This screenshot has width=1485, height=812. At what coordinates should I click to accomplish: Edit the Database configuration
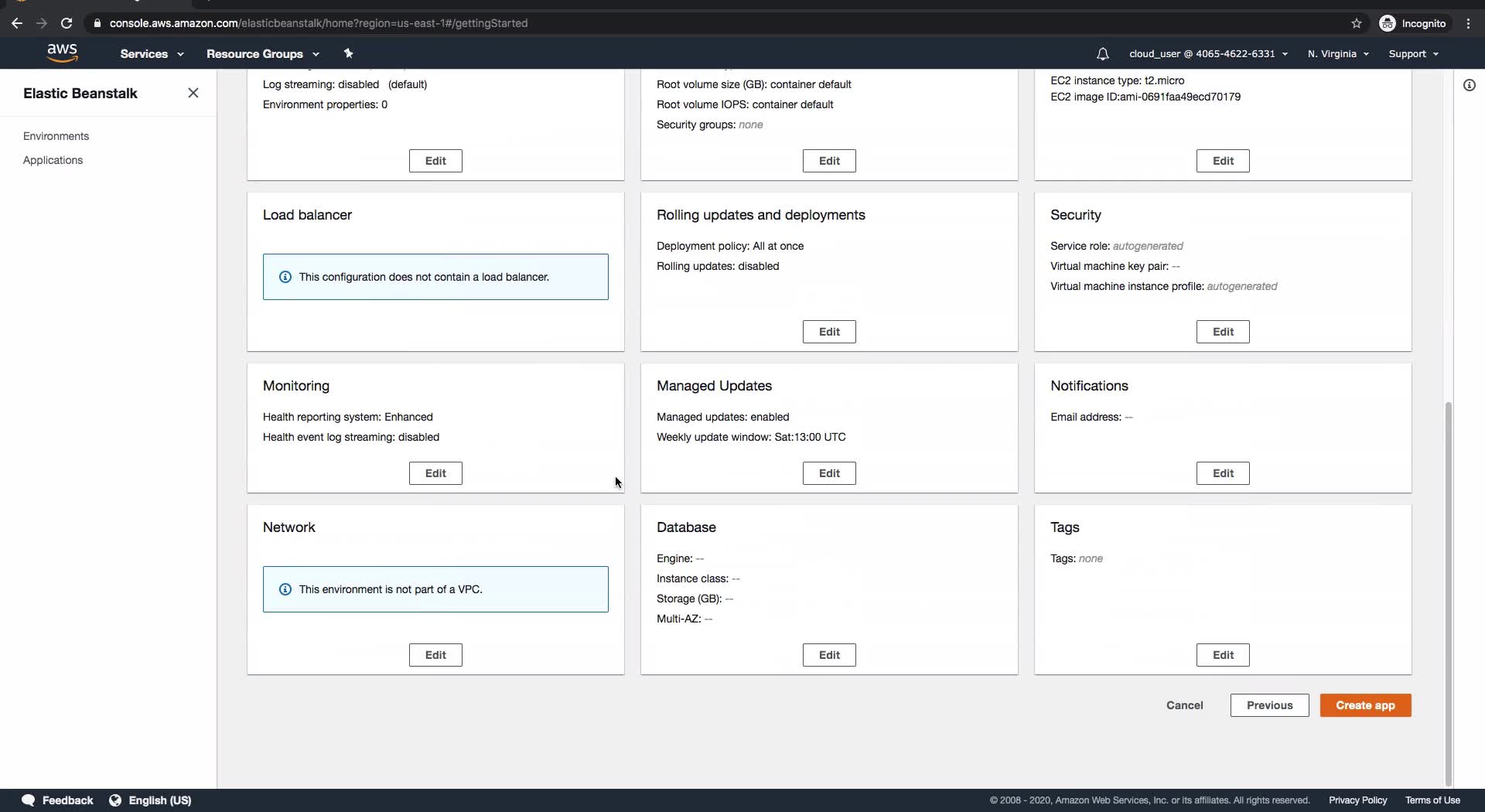pyautogui.click(x=829, y=655)
